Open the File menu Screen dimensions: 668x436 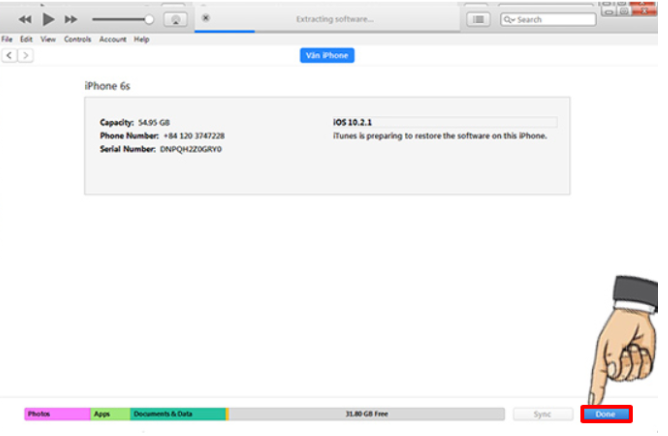point(7,39)
